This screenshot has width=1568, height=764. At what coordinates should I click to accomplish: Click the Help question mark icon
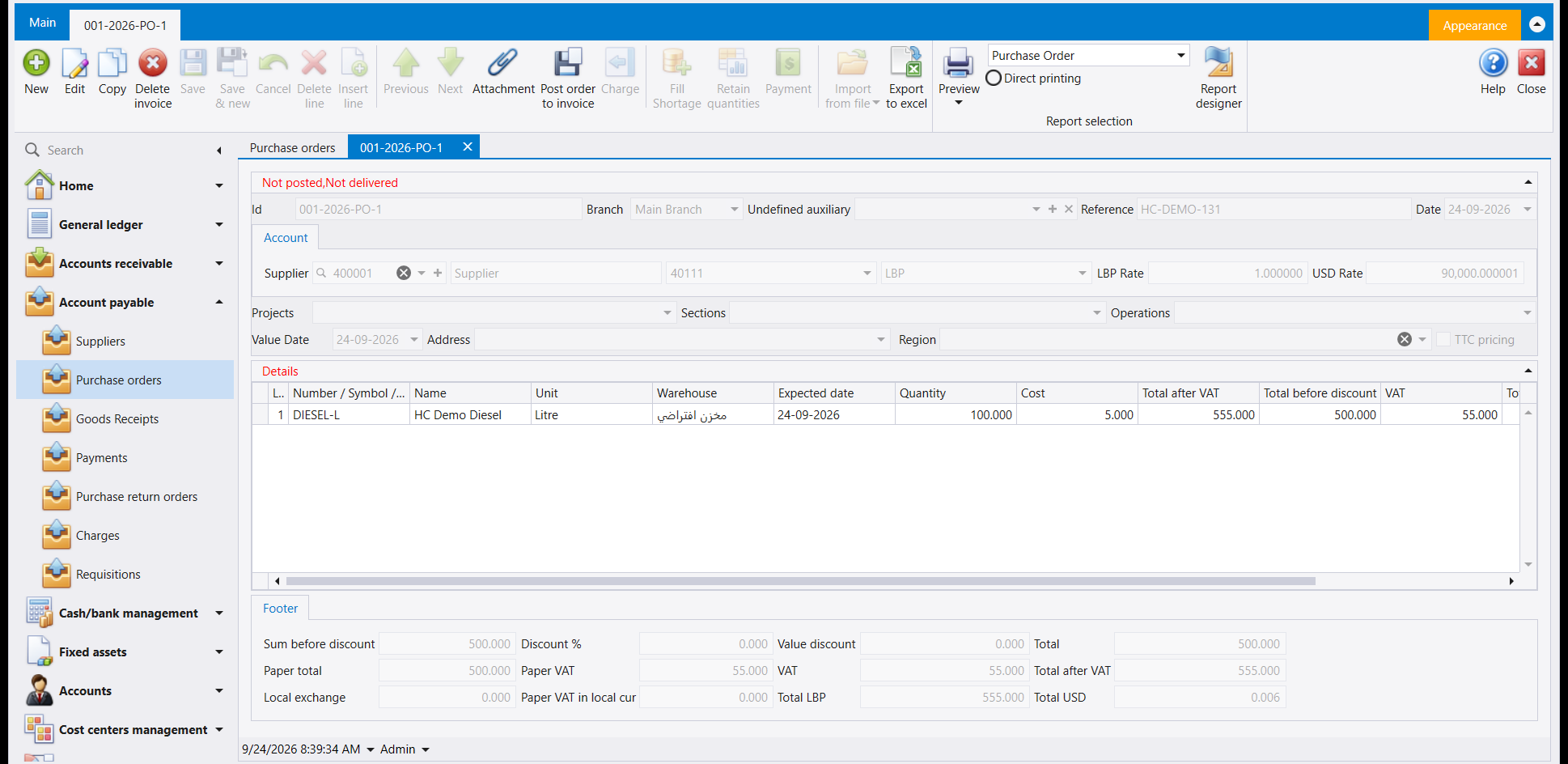(1493, 63)
